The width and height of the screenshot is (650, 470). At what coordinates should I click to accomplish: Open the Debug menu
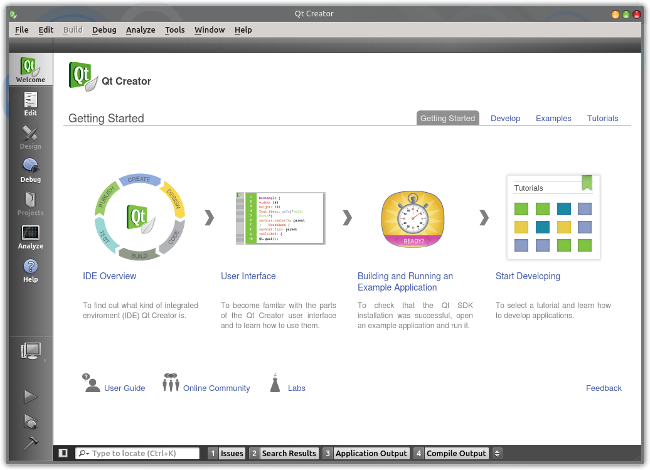(104, 30)
